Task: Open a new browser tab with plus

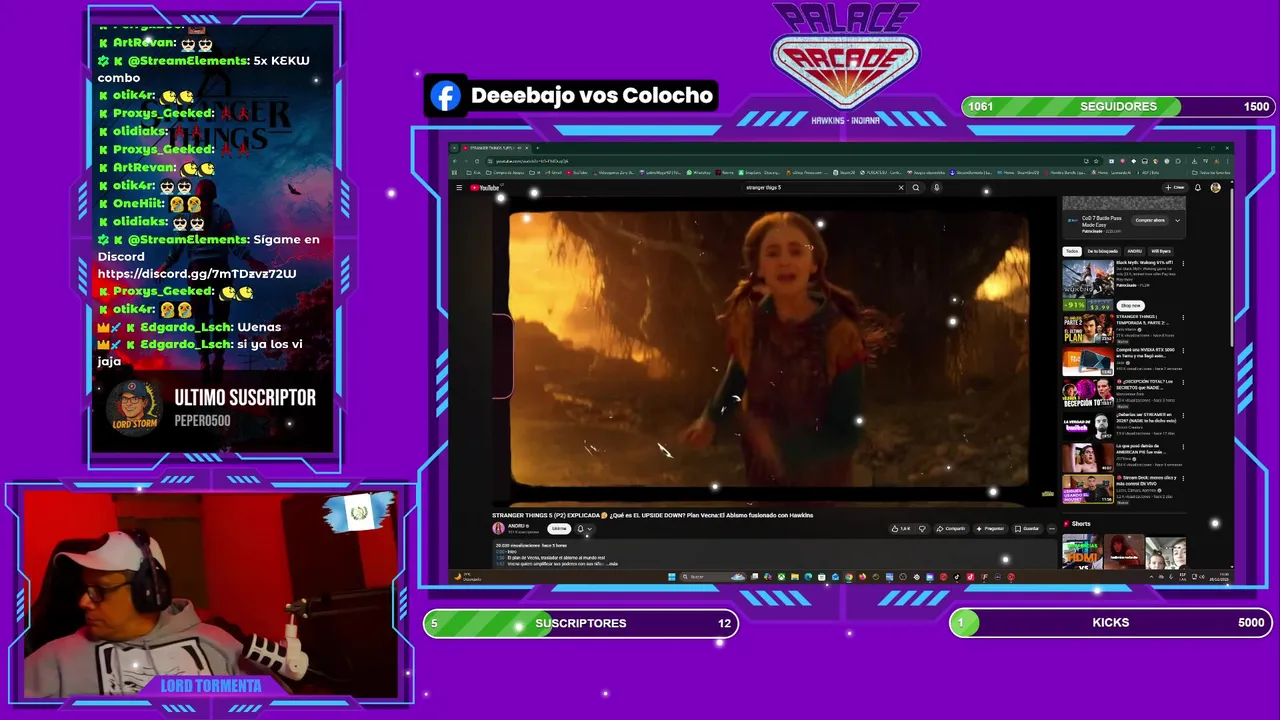Action: pos(537,148)
